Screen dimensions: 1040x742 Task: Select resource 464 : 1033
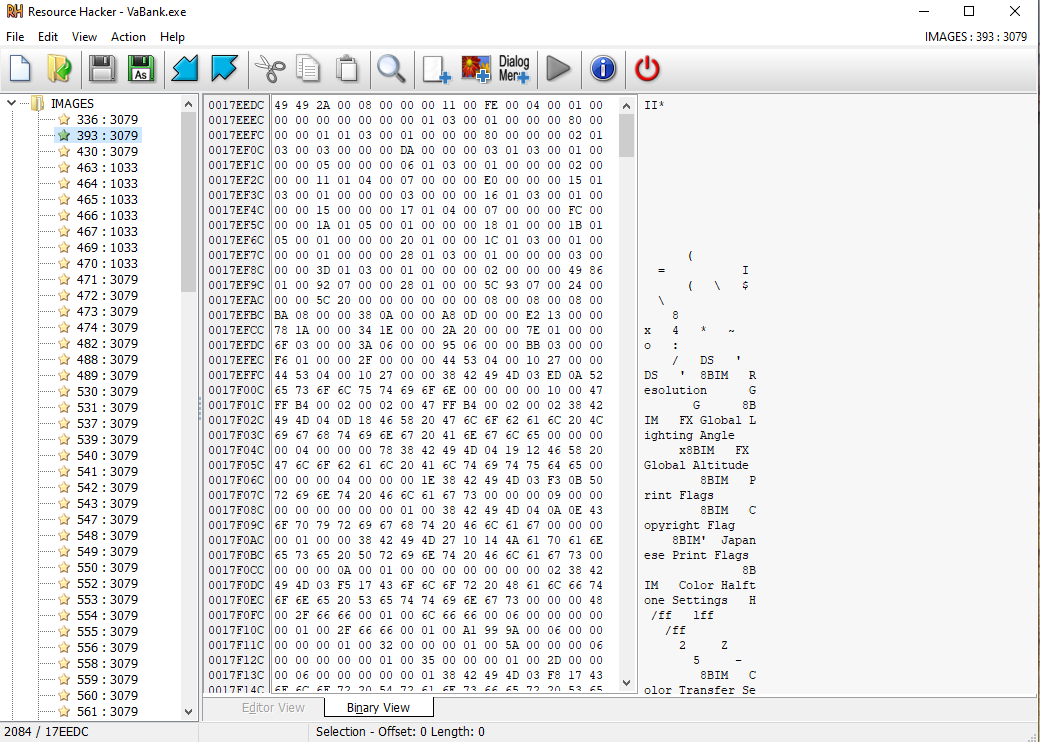107,184
